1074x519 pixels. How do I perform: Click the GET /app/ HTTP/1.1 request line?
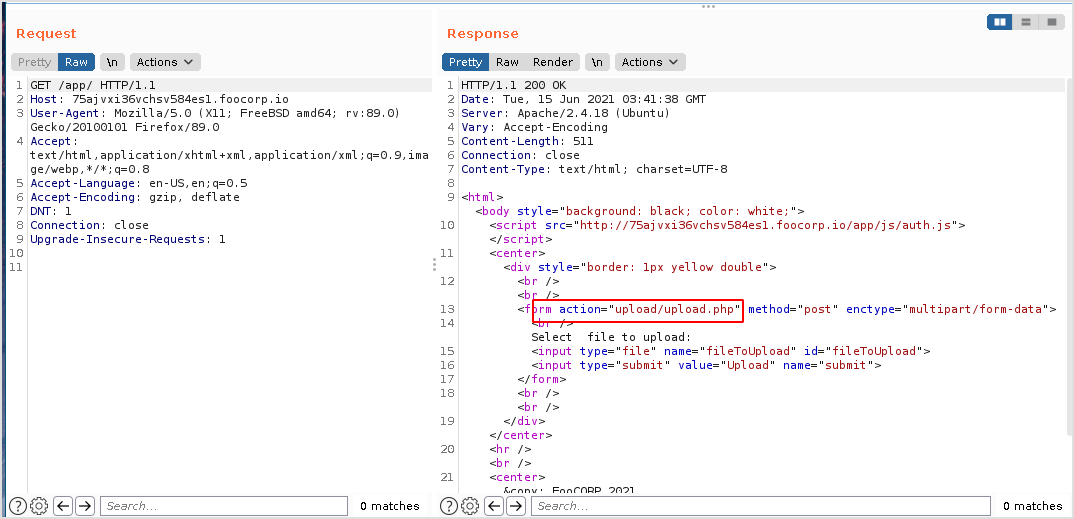click(x=92, y=86)
